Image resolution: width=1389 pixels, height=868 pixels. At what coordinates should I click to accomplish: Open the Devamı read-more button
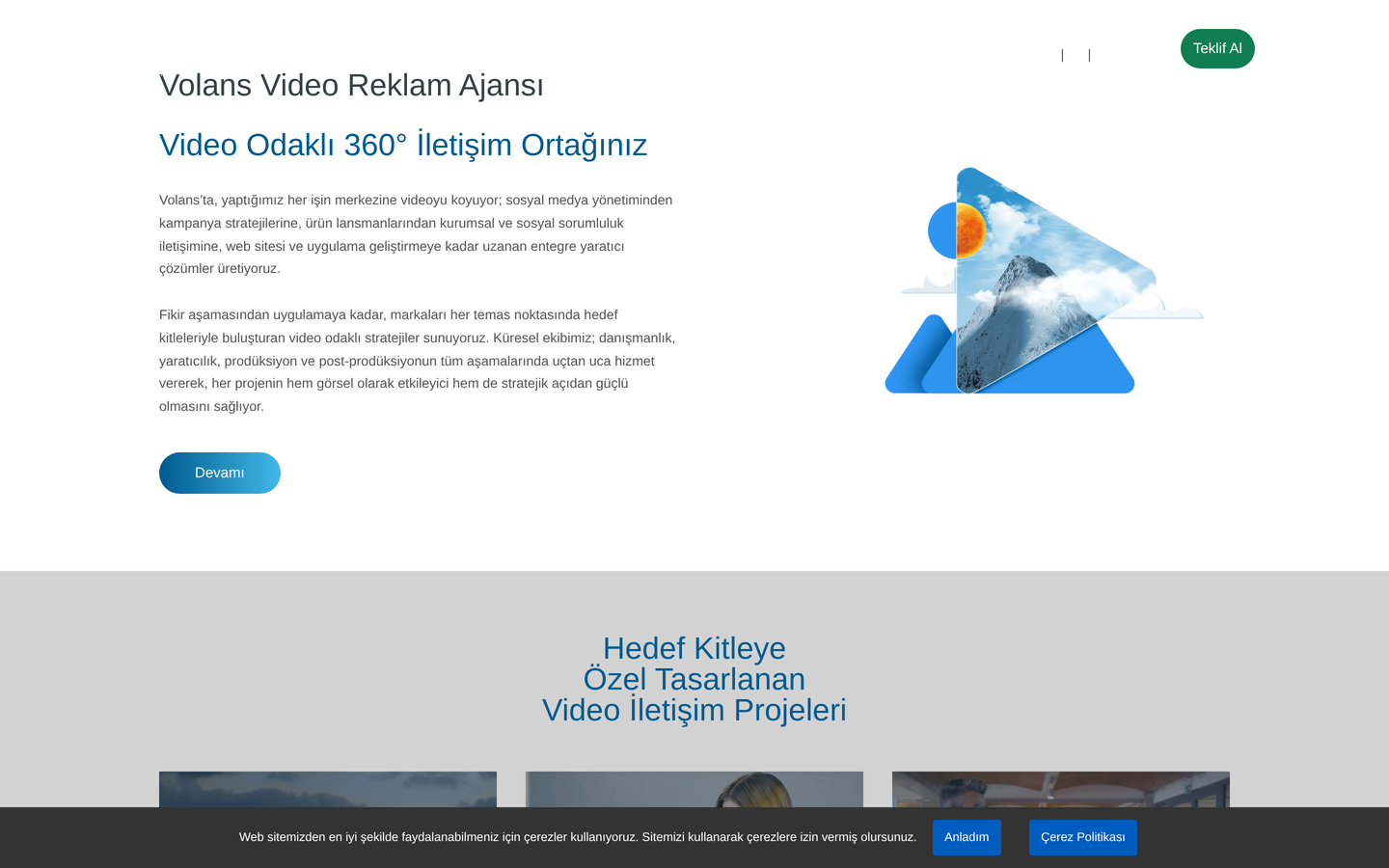coord(220,473)
